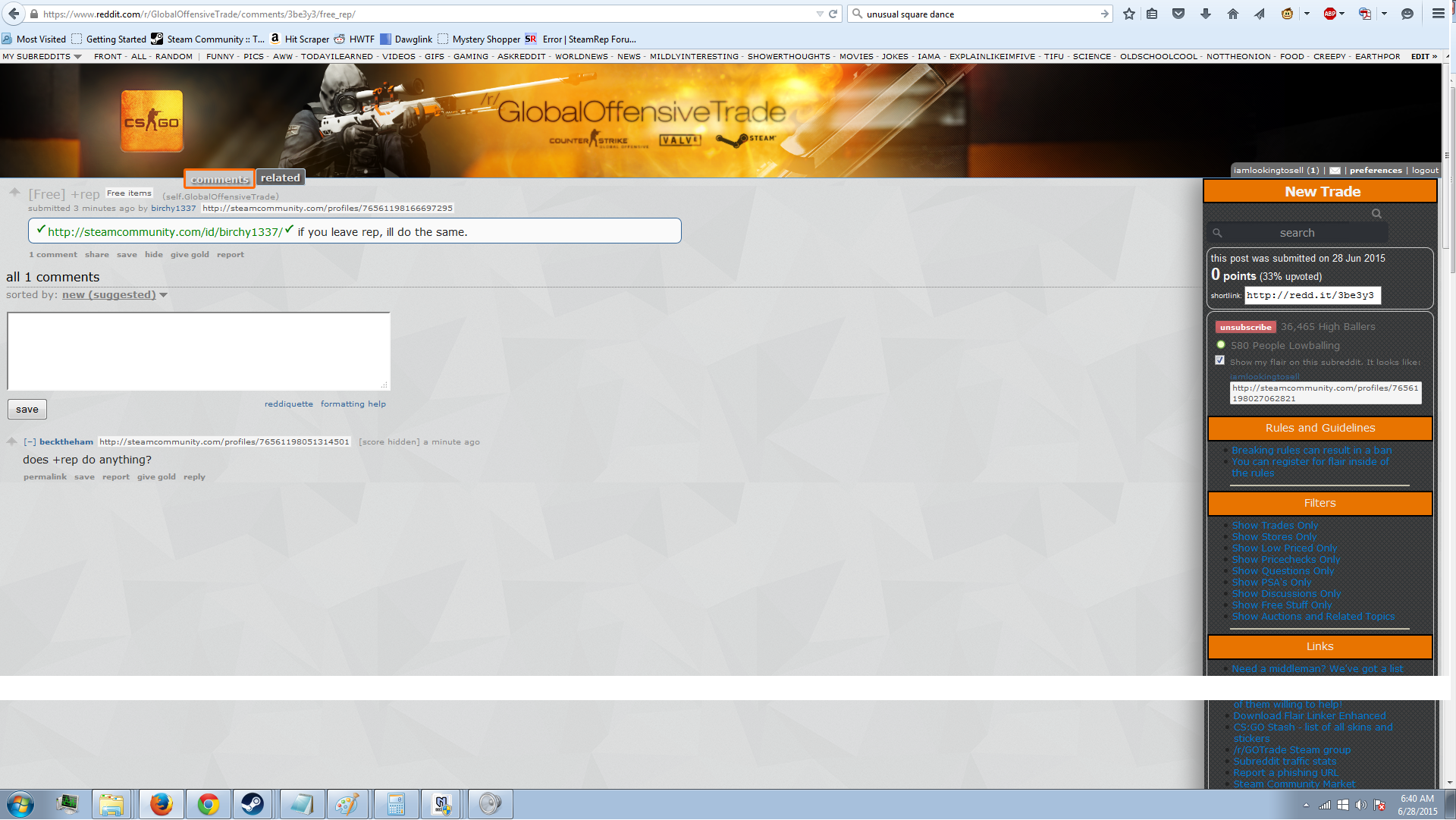The width and height of the screenshot is (1456, 820).
Task: Go to browser Home icon
Action: tap(1233, 14)
